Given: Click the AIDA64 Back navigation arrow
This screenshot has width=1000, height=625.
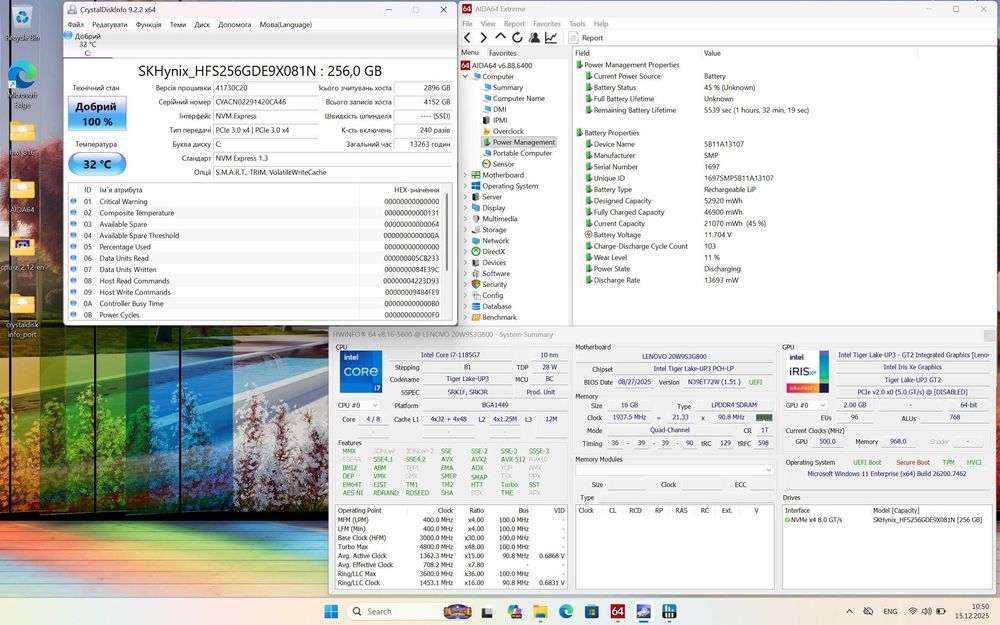Looking at the screenshot, I should [468, 38].
